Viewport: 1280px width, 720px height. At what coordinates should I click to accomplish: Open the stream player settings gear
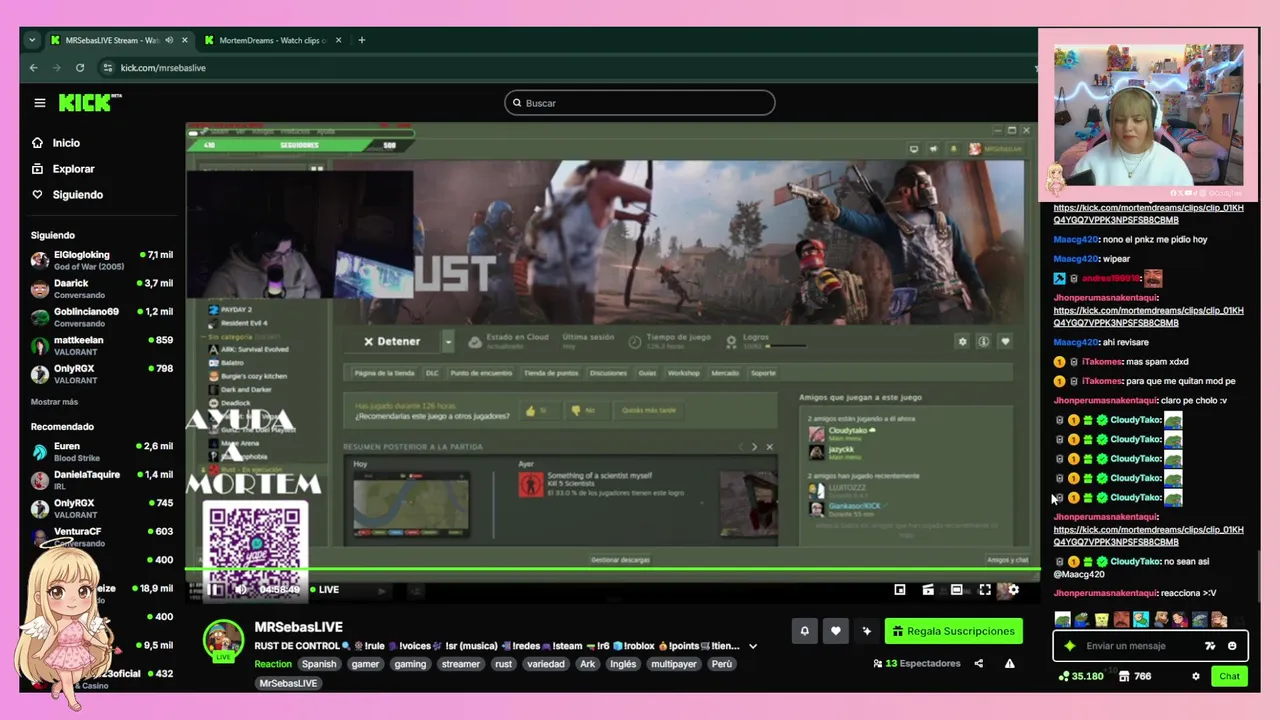1013,590
